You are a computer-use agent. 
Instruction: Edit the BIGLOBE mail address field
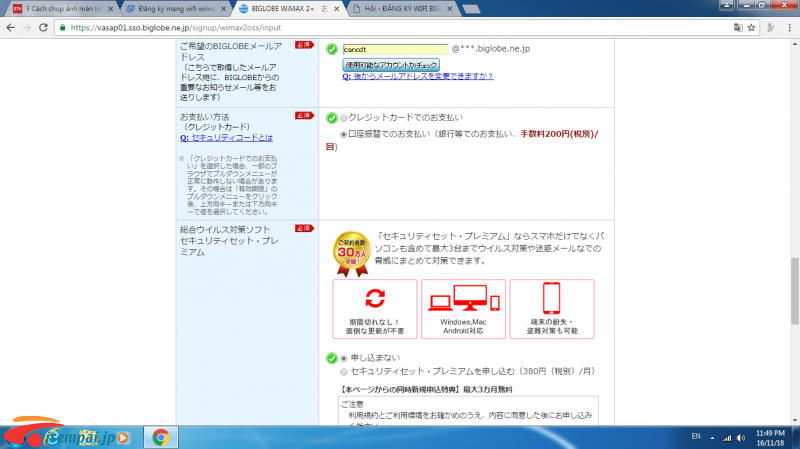[x=395, y=49]
